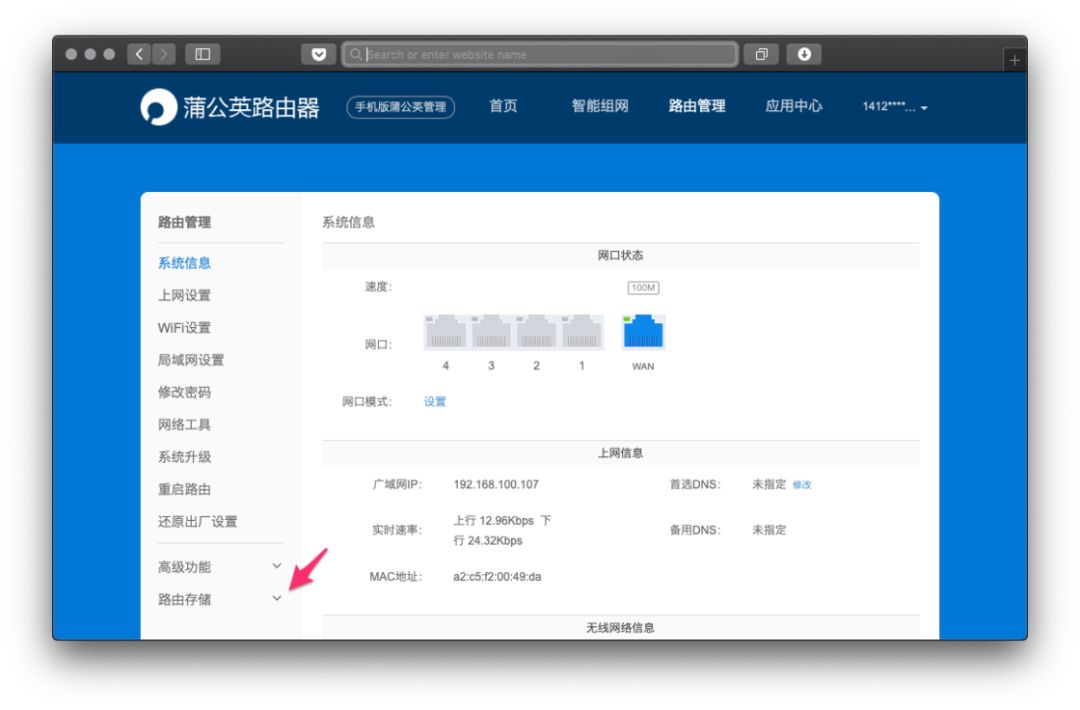Click LAN port 1 icon
Viewport: 1080px width, 710px height.
[x=581, y=332]
